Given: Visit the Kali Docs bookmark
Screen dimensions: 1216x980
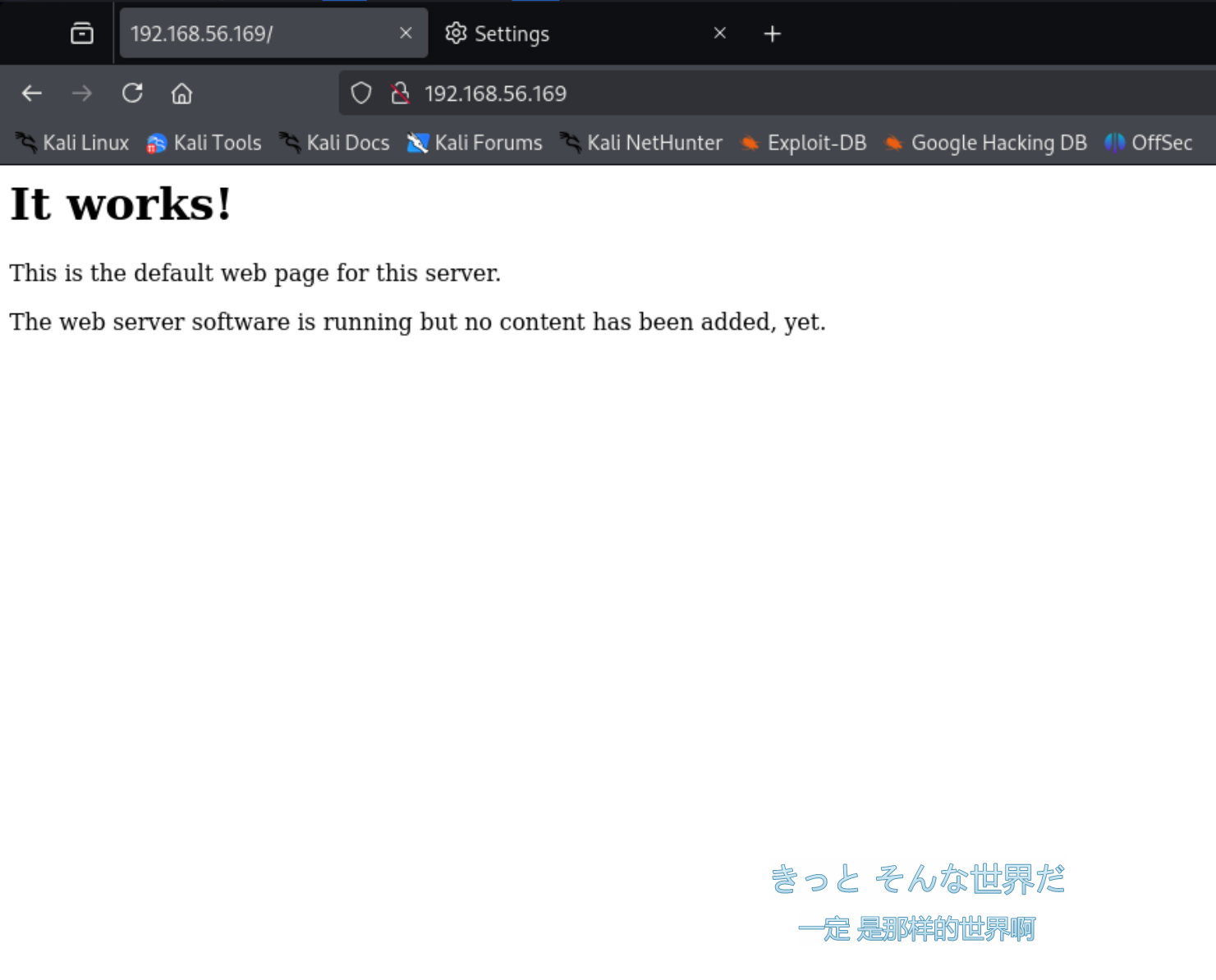Looking at the screenshot, I should [335, 143].
